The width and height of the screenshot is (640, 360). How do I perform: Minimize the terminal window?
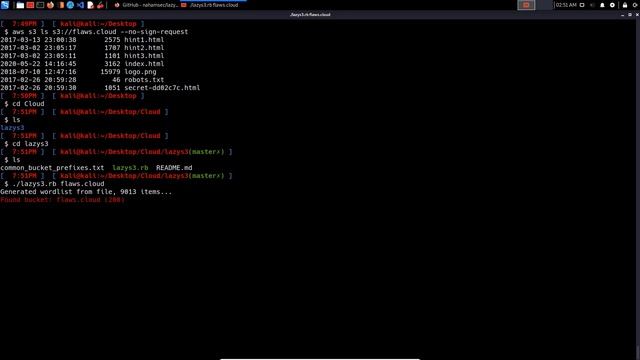[622, 15]
